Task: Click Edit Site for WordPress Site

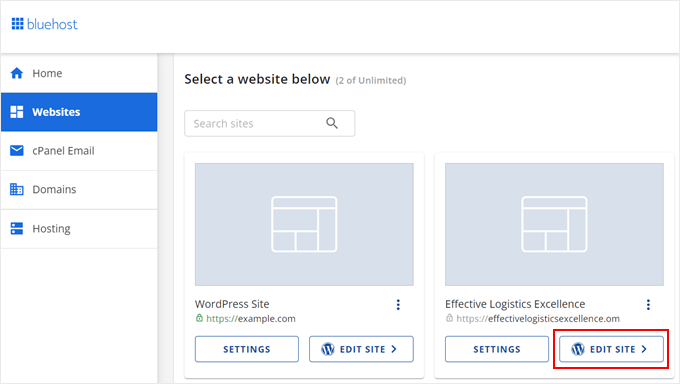Action: (361, 349)
